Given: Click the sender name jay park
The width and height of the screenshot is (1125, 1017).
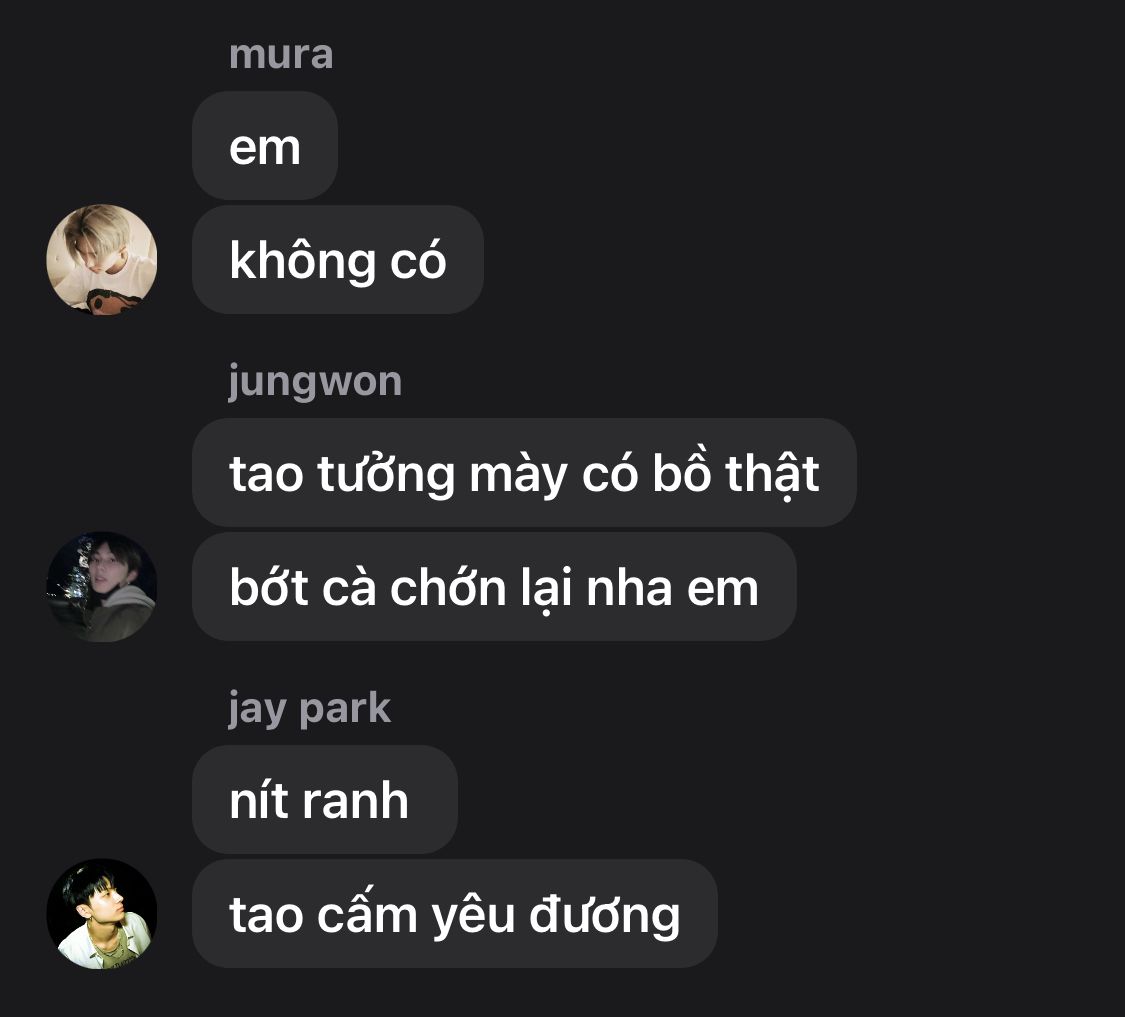Looking at the screenshot, I should coord(310,709).
